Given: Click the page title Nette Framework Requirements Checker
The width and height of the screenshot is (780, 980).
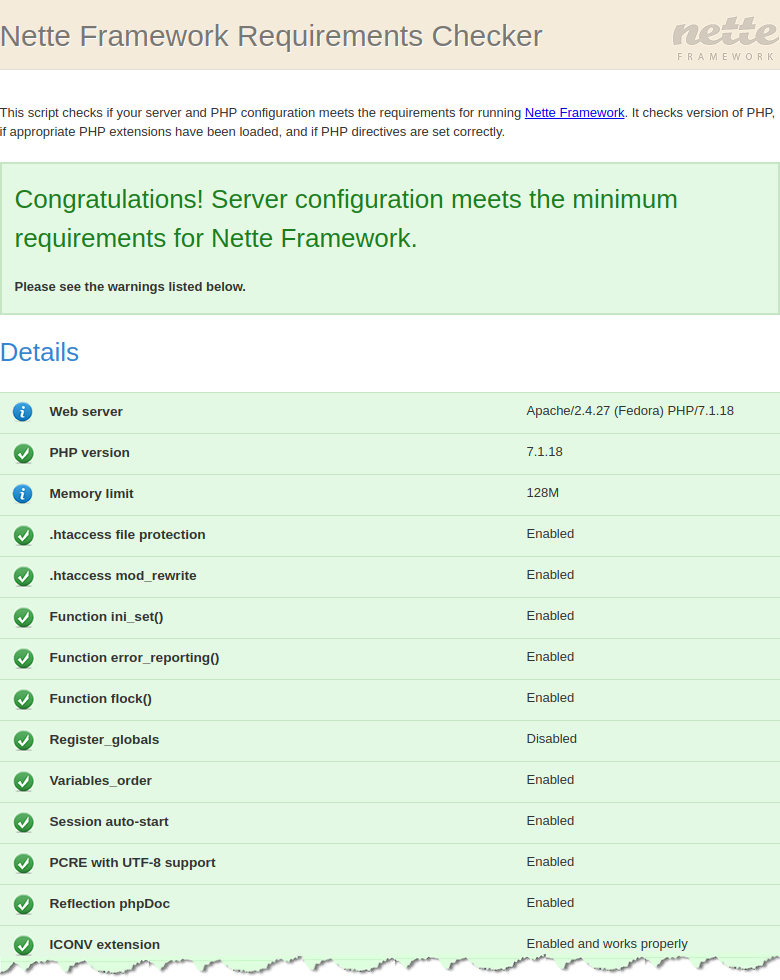Looking at the screenshot, I should point(271,36).
